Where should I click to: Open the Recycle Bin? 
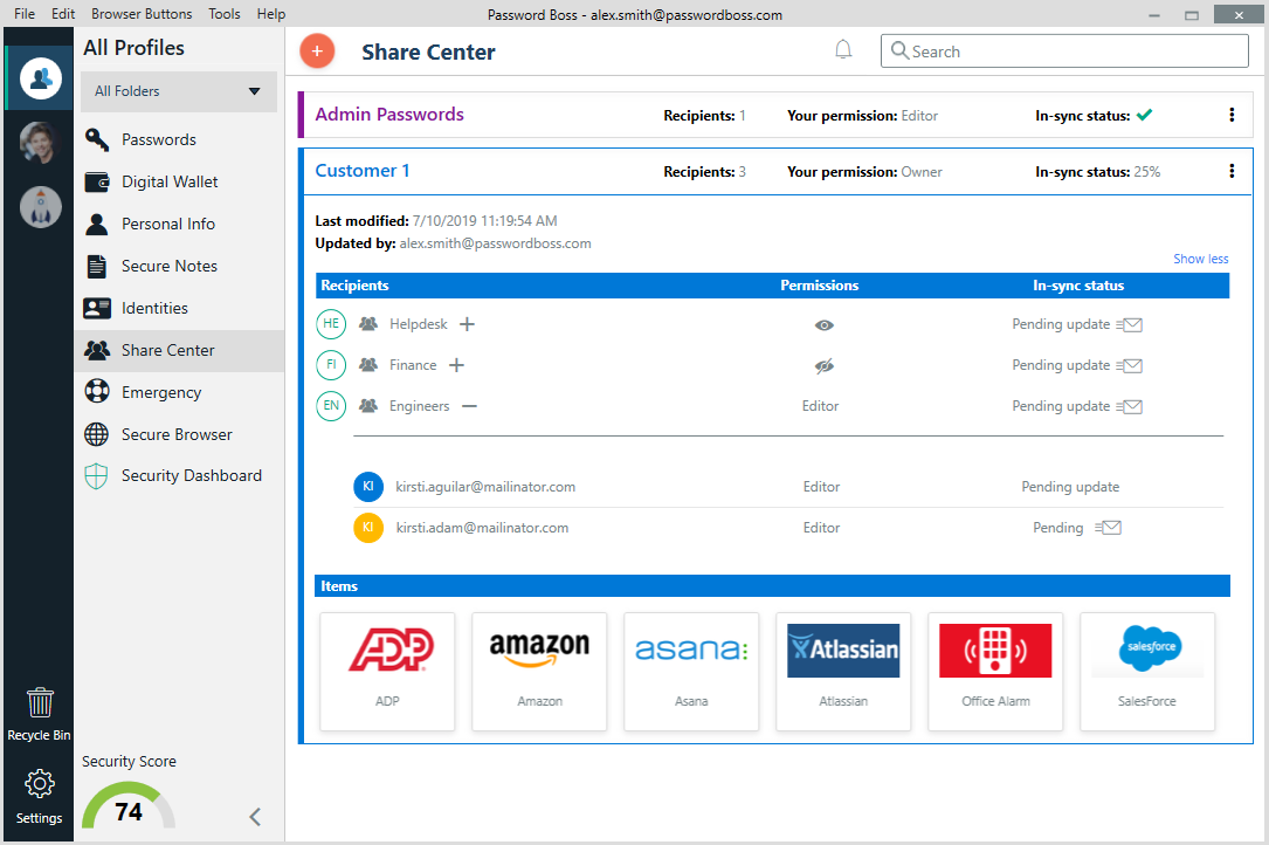[39, 714]
